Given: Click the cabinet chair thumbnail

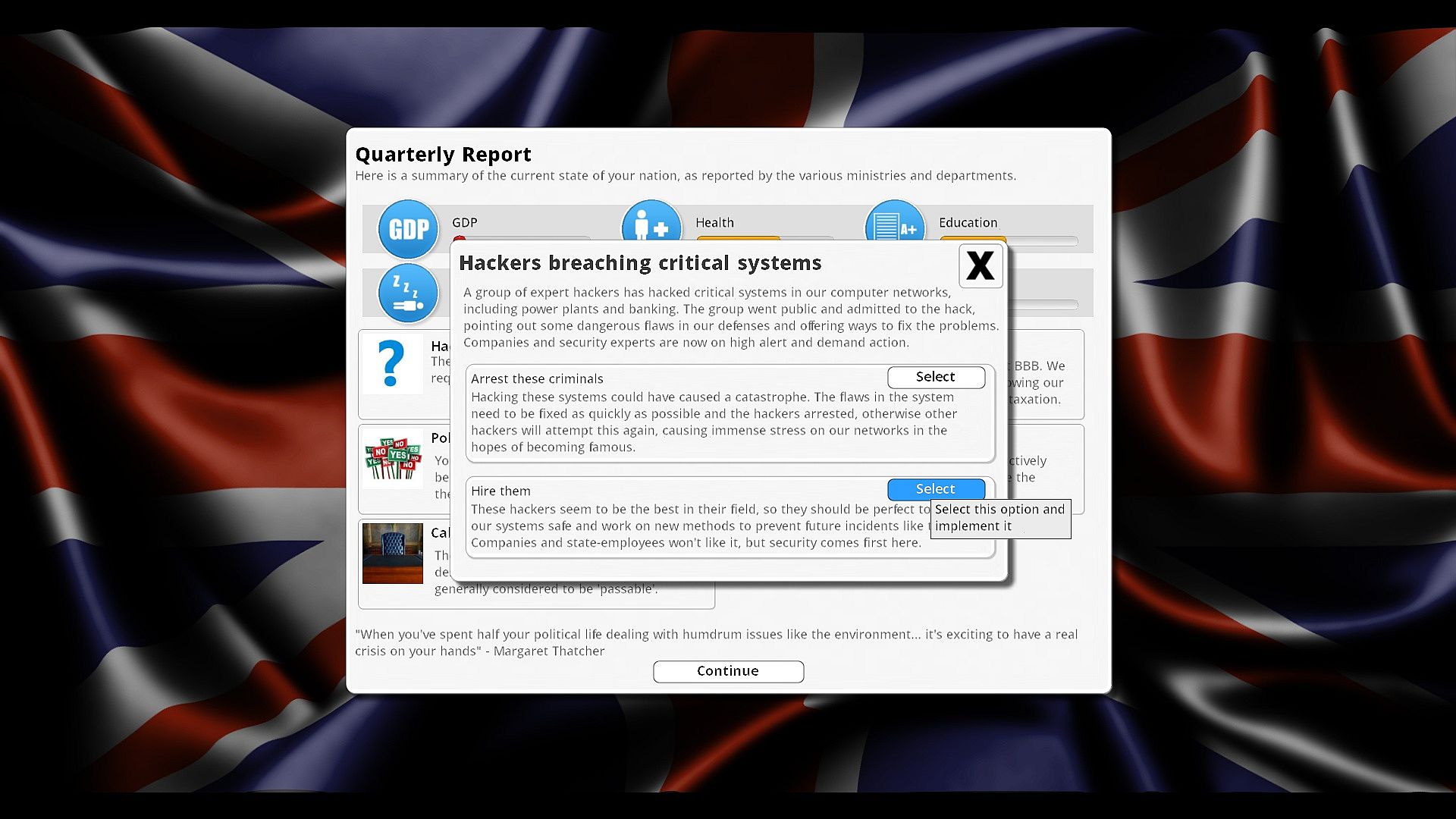Looking at the screenshot, I should pyautogui.click(x=393, y=553).
